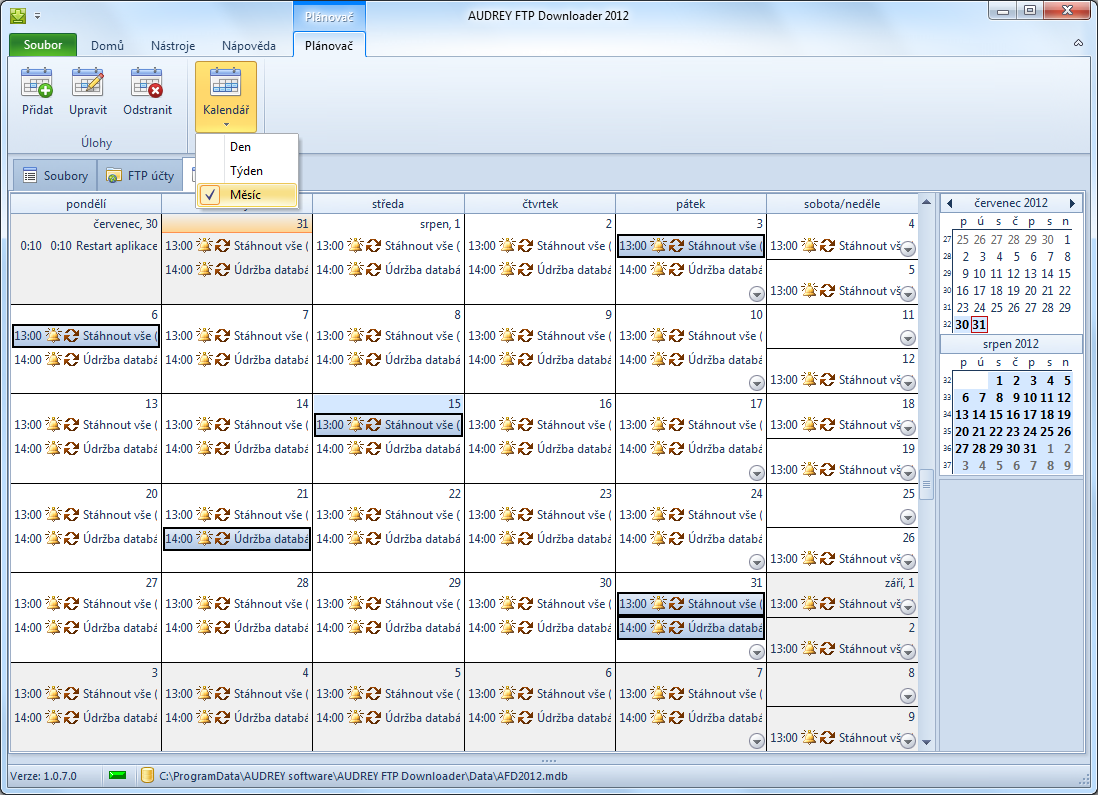The image size is (1098, 795).
Task: Expand hidden events on August 25
Action: [907, 517]
